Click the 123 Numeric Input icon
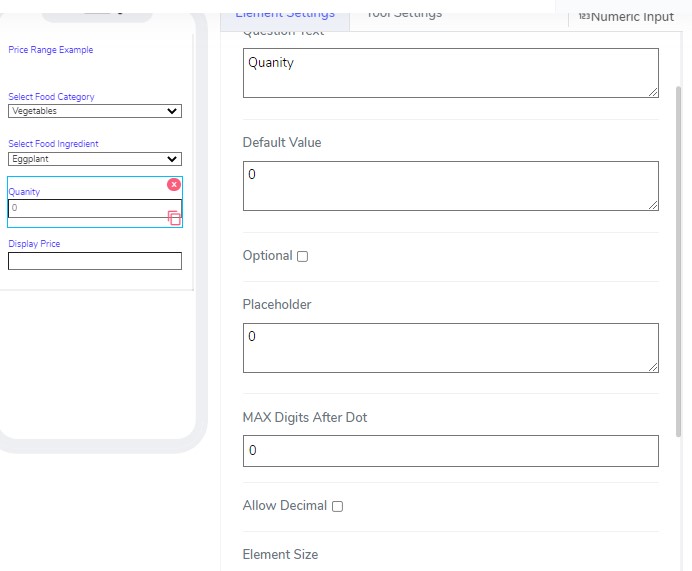Screen dimensions: 692x571 (584, 17)
